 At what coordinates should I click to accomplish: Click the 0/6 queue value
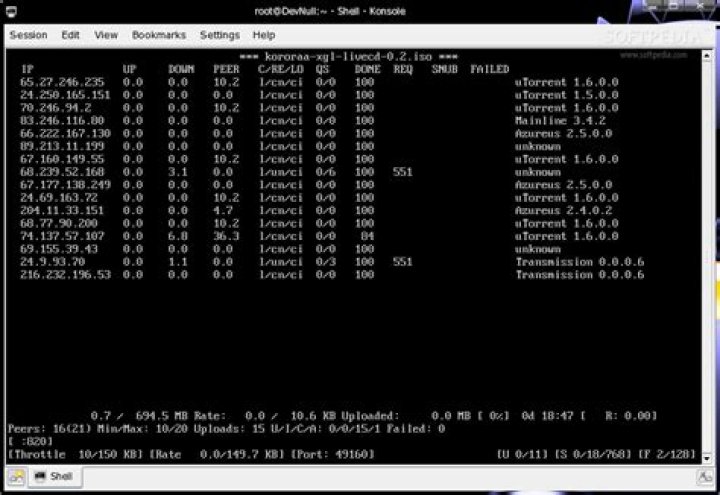click(326, 172)
